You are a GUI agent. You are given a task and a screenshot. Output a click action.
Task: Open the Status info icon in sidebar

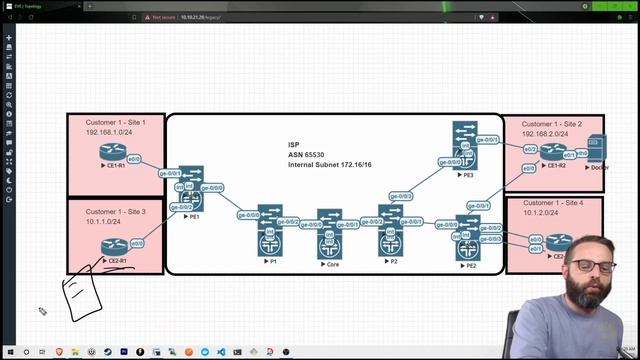(x=9, y=114)
